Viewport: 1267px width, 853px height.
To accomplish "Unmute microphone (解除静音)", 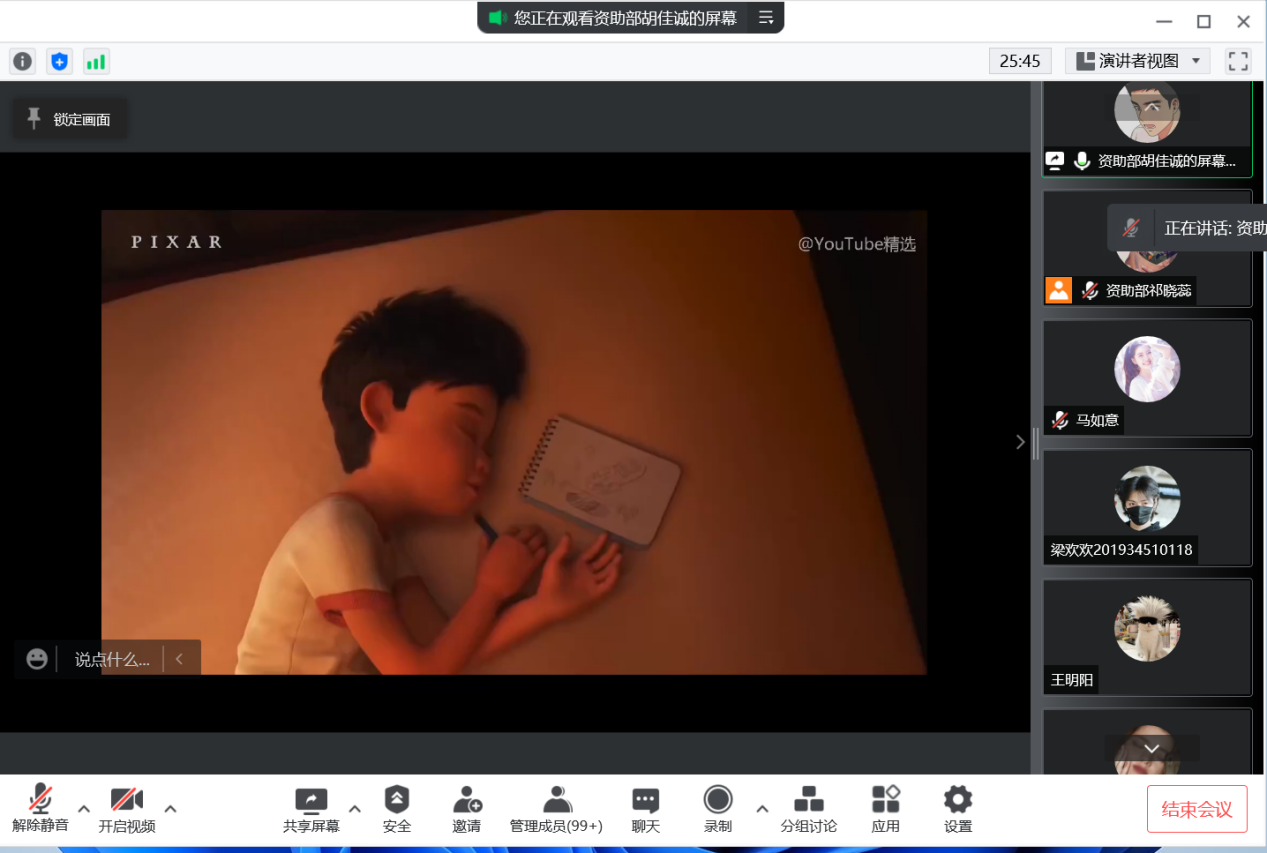I will tap(40, 809).
